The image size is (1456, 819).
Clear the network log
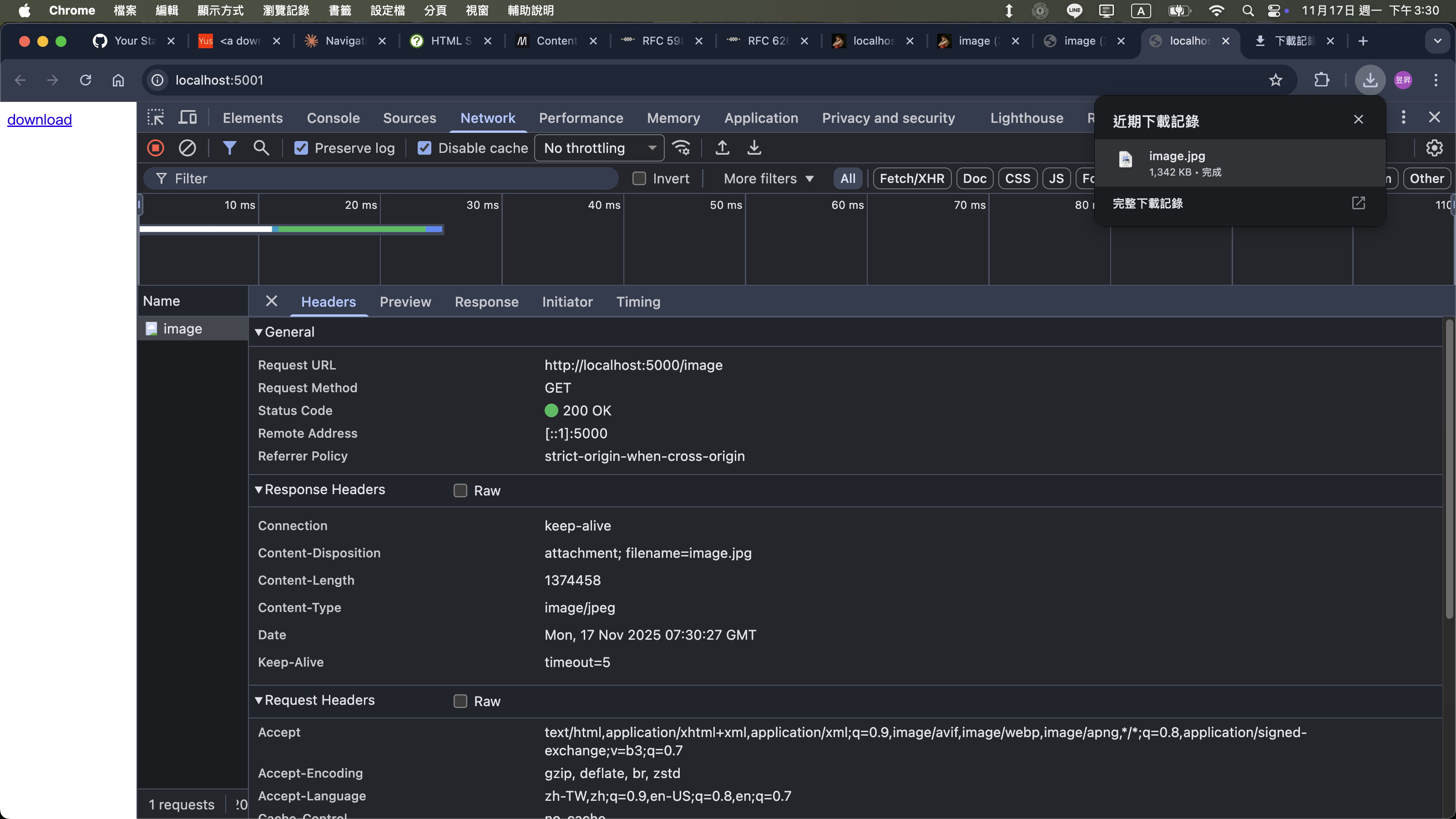[x=187, y=148]
